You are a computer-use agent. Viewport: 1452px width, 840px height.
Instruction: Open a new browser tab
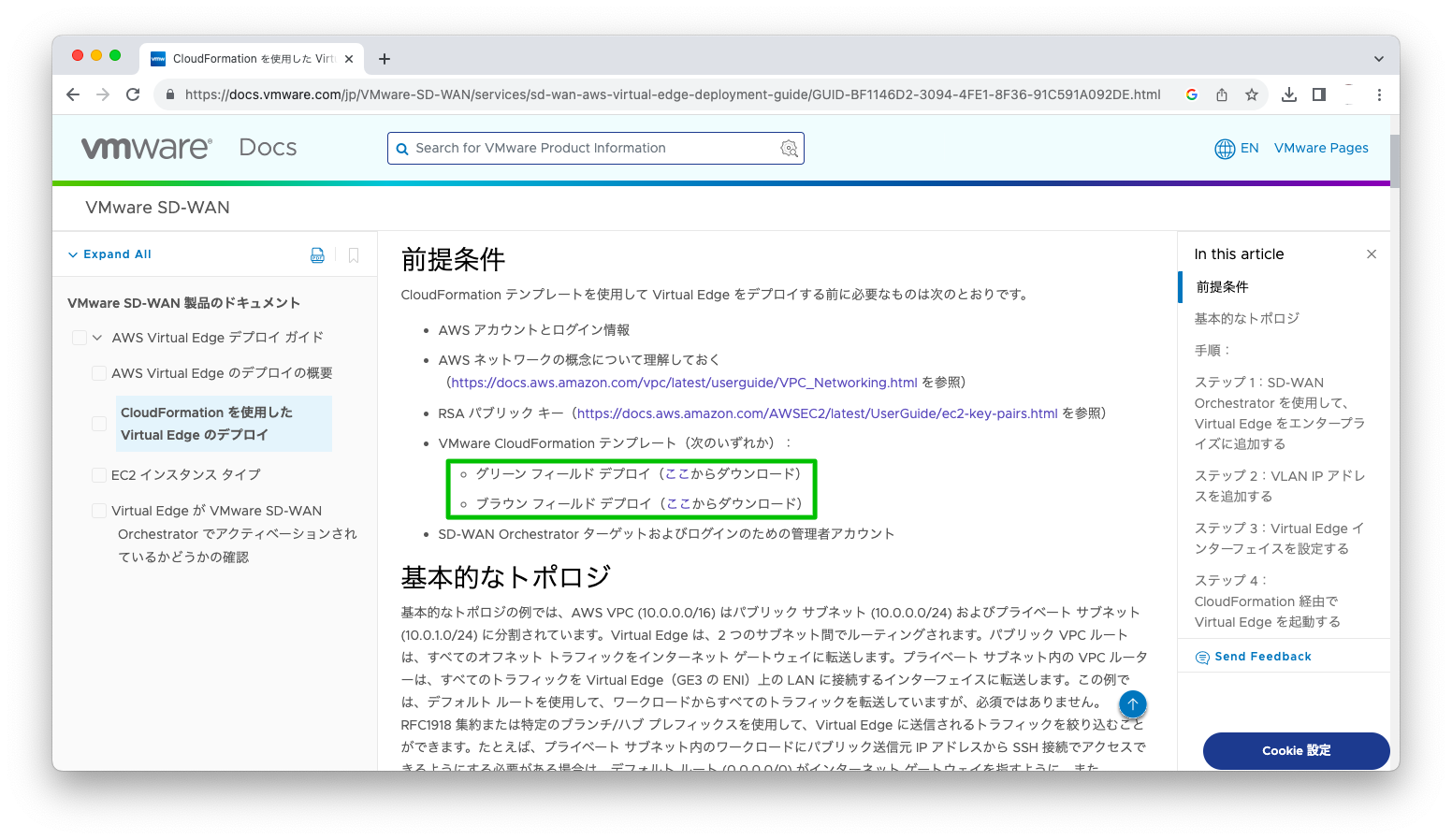point(384,59)
